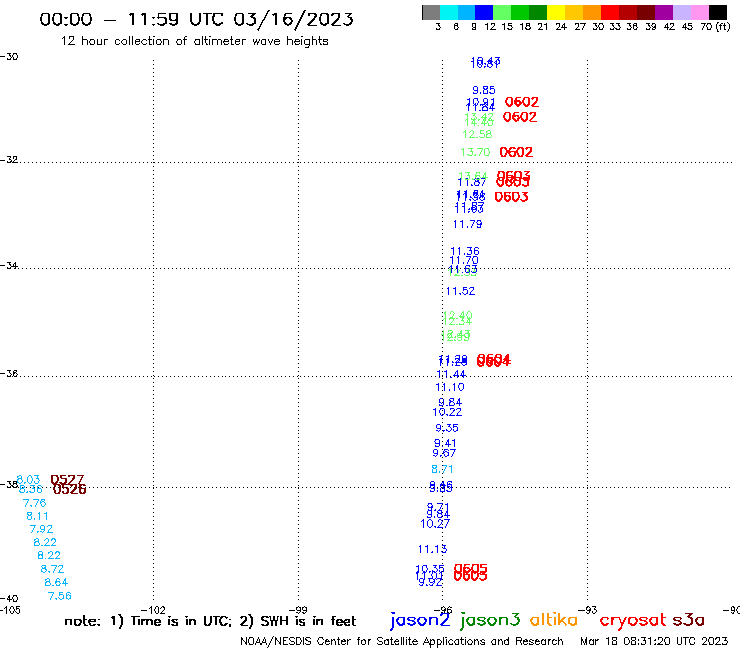Select the dark red 0527 time label
The image size is (740, 650).
(x=67, y=480)
